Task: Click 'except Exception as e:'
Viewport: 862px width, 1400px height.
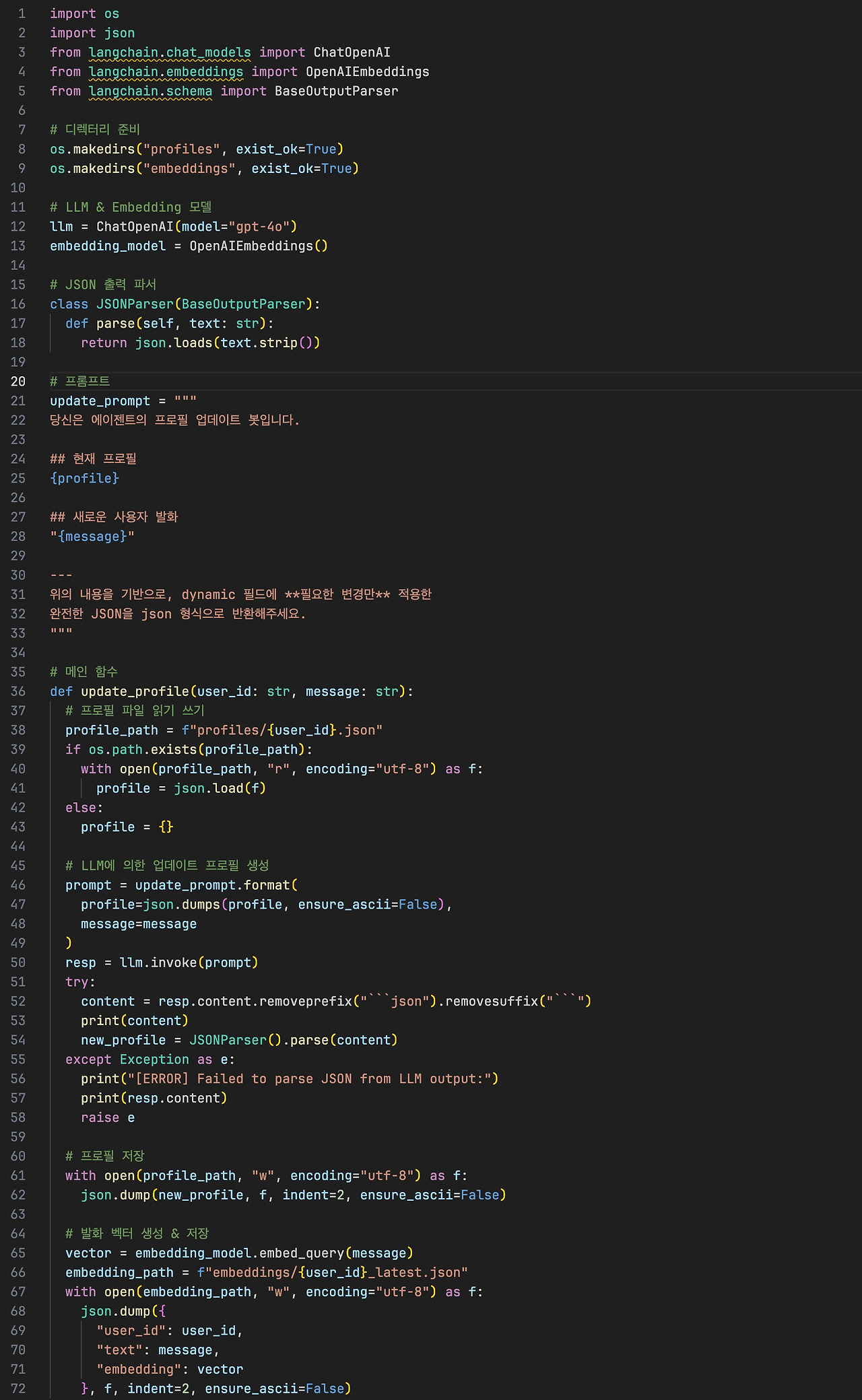Action: 150,1059
